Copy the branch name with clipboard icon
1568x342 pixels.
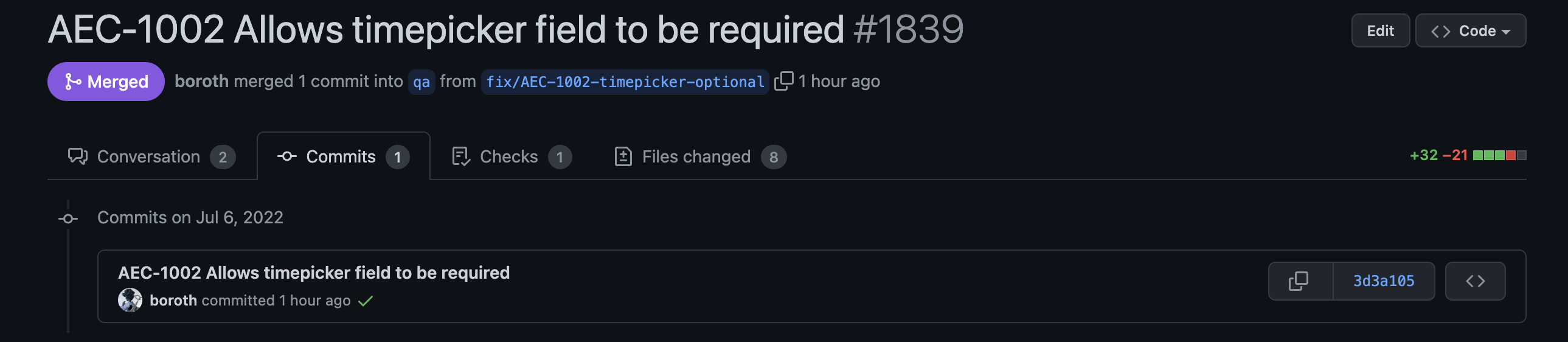click(783, 81)
